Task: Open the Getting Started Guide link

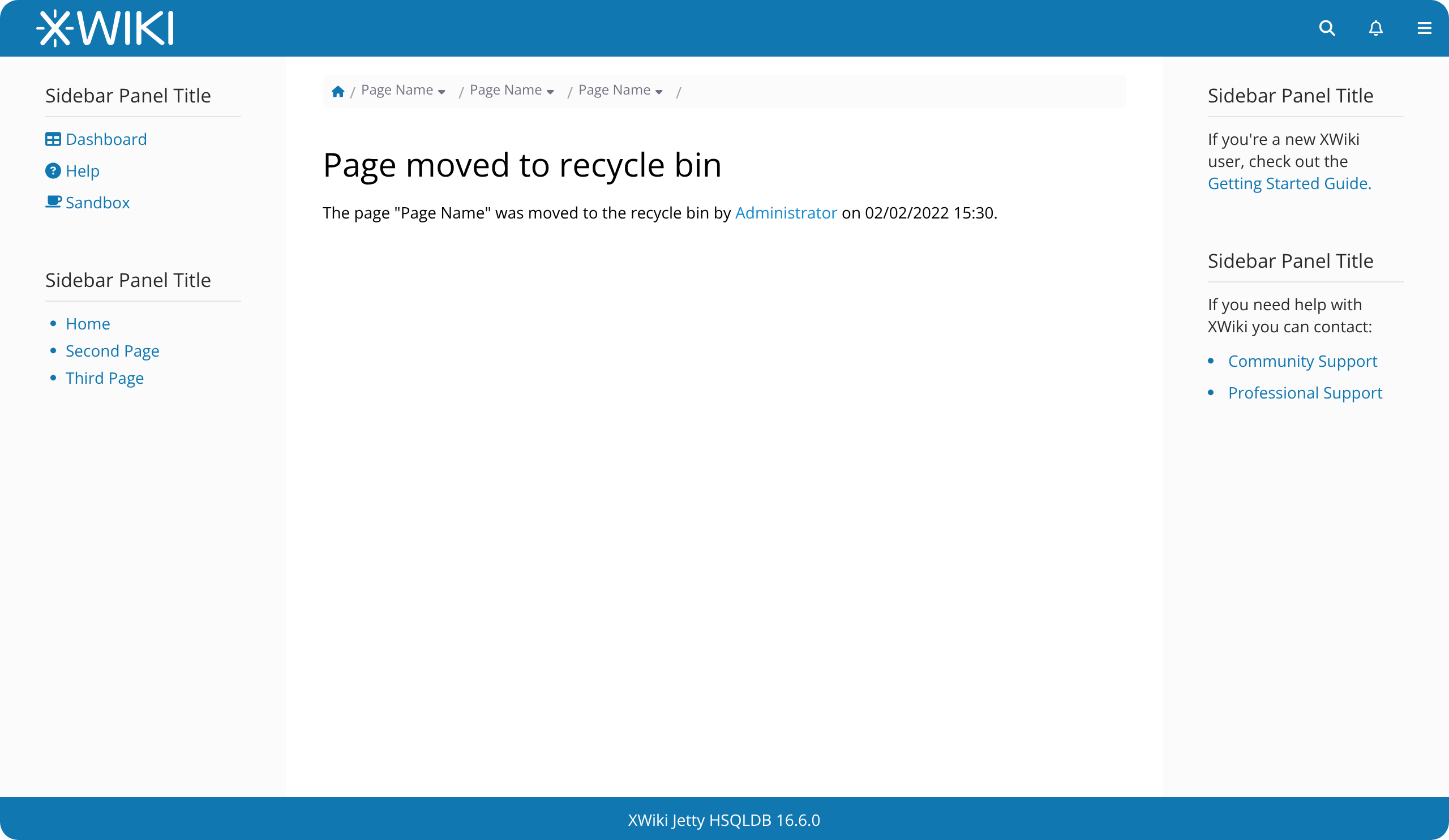Action: (1289, 183)
